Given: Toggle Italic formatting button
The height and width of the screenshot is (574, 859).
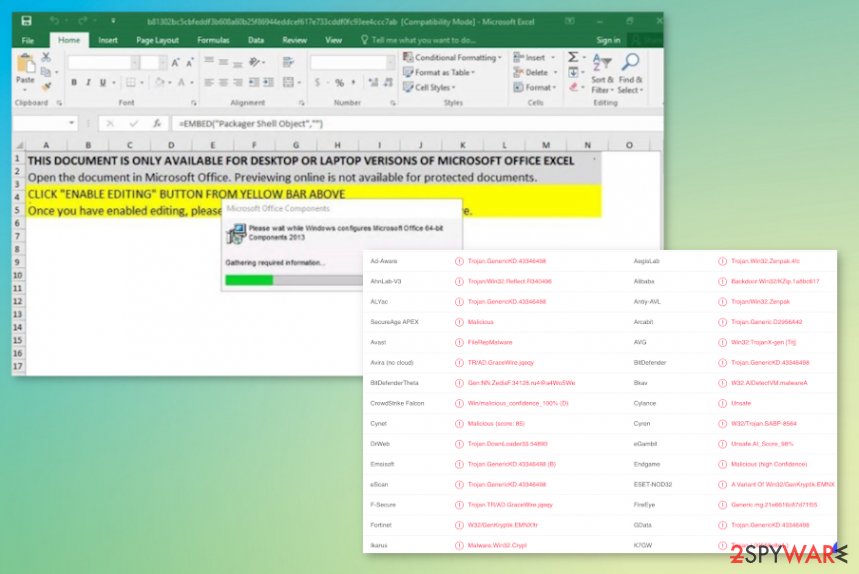Looking at the screenshot, I should 88,82.
